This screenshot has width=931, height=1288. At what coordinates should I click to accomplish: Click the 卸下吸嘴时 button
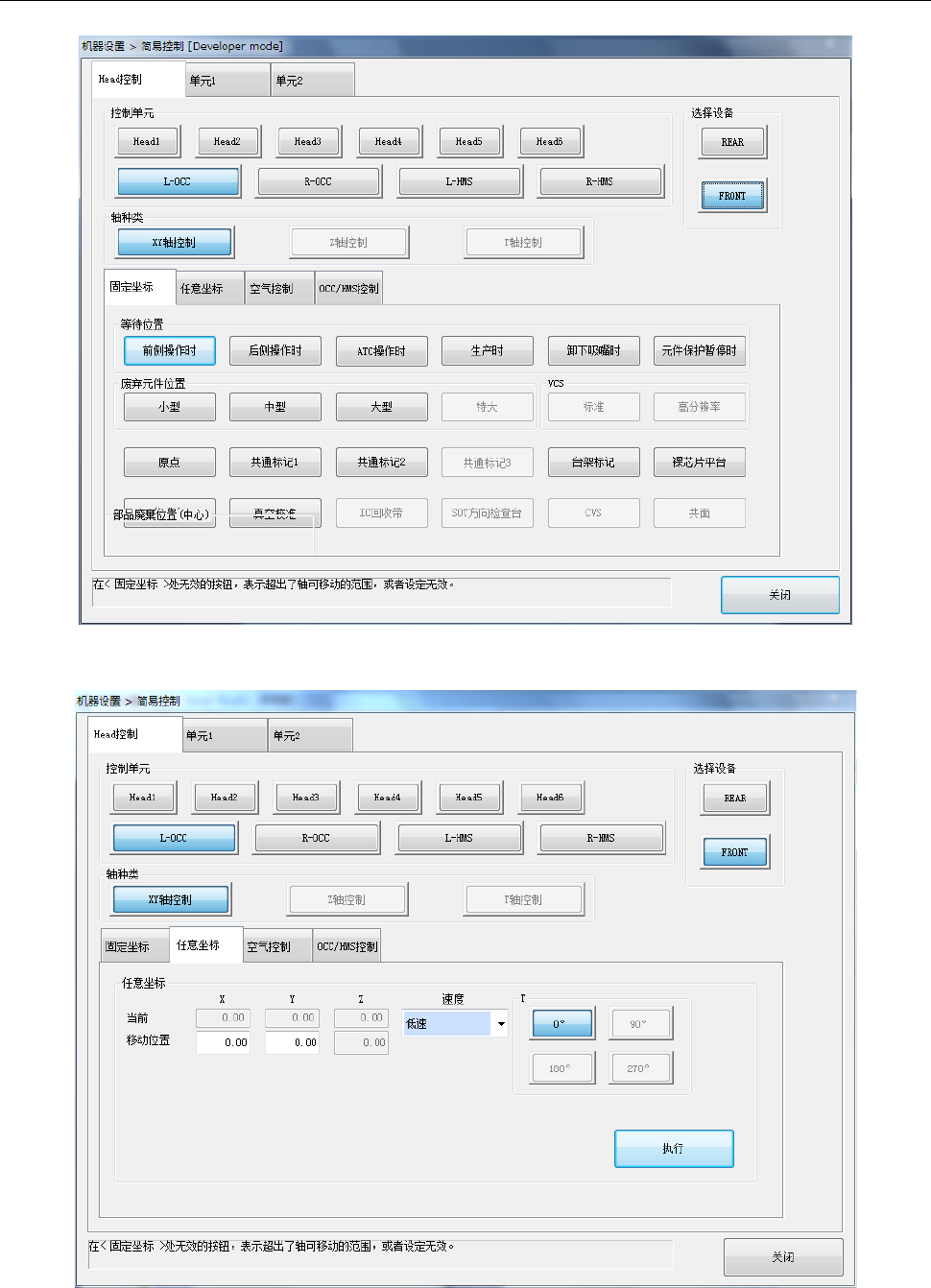click(594, 351)
